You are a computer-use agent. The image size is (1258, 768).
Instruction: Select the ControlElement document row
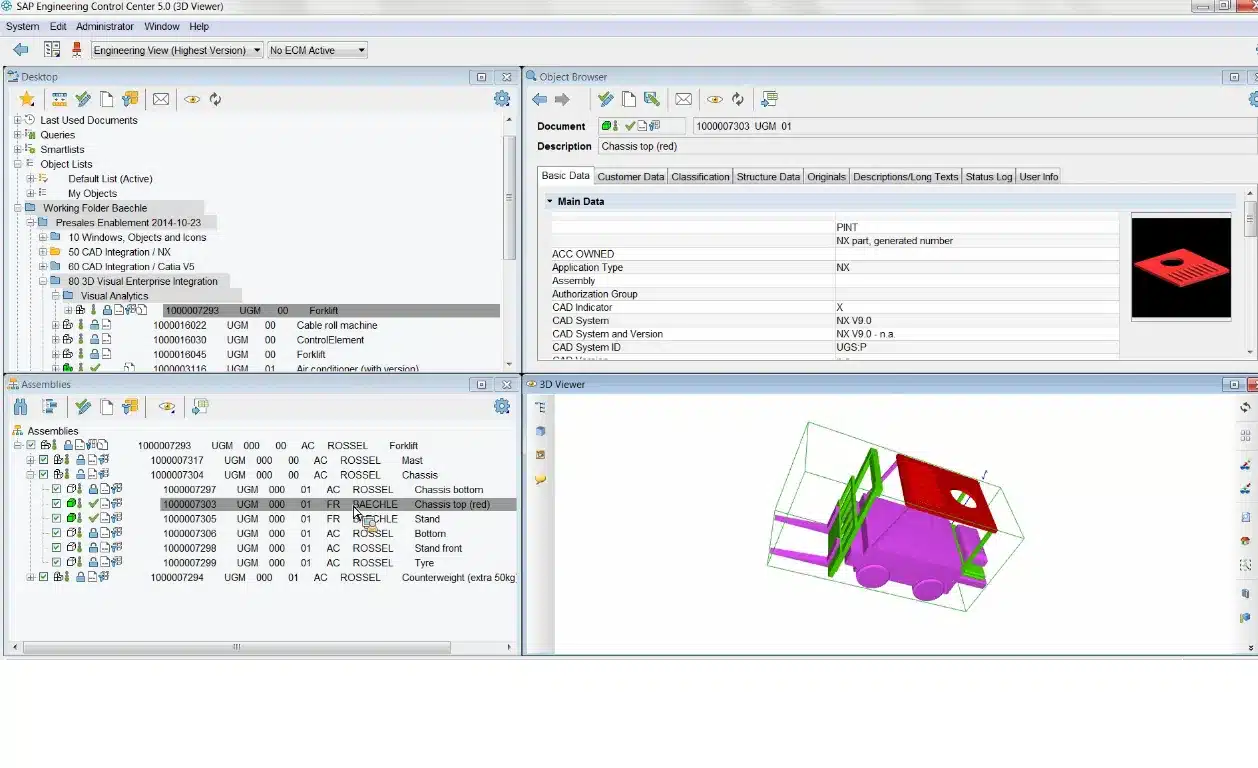pyautogui.click(x=275, y=340)
